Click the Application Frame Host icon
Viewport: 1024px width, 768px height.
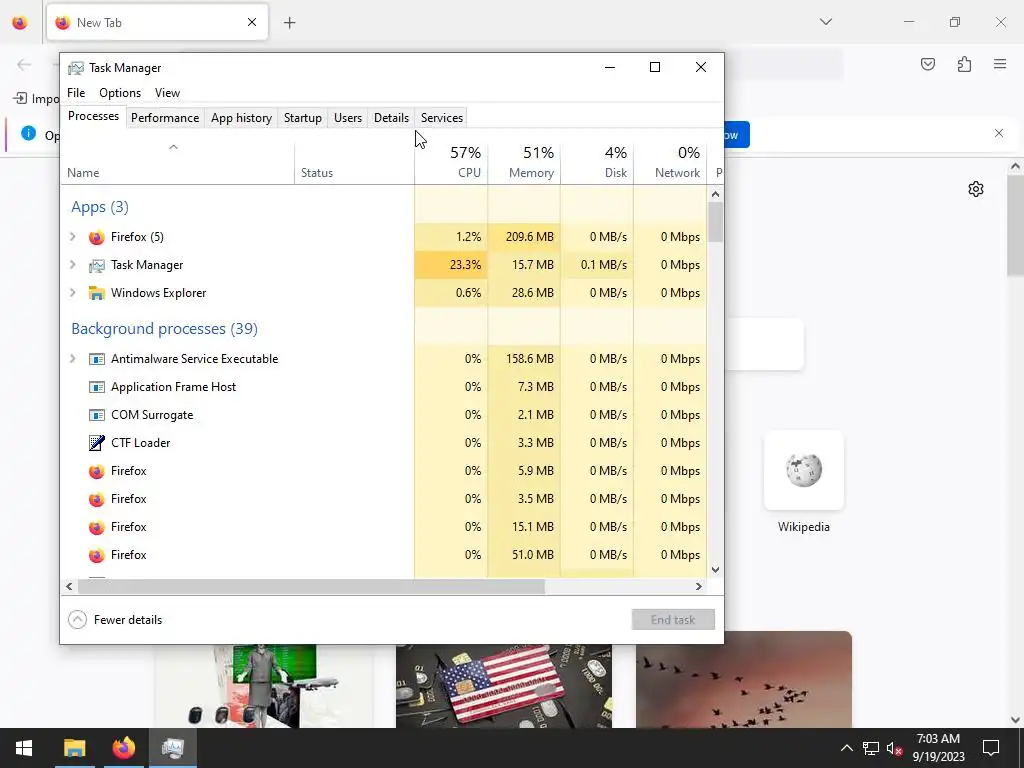[97, 387]
